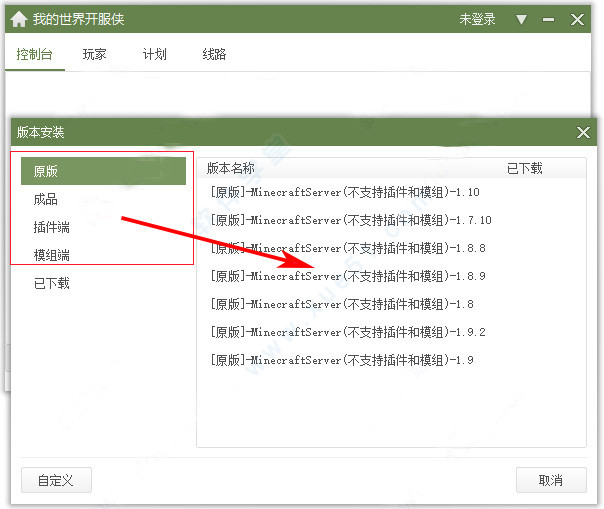
Task: Minimize the 我的世界开服侠 window
Action: pos(549,19)
